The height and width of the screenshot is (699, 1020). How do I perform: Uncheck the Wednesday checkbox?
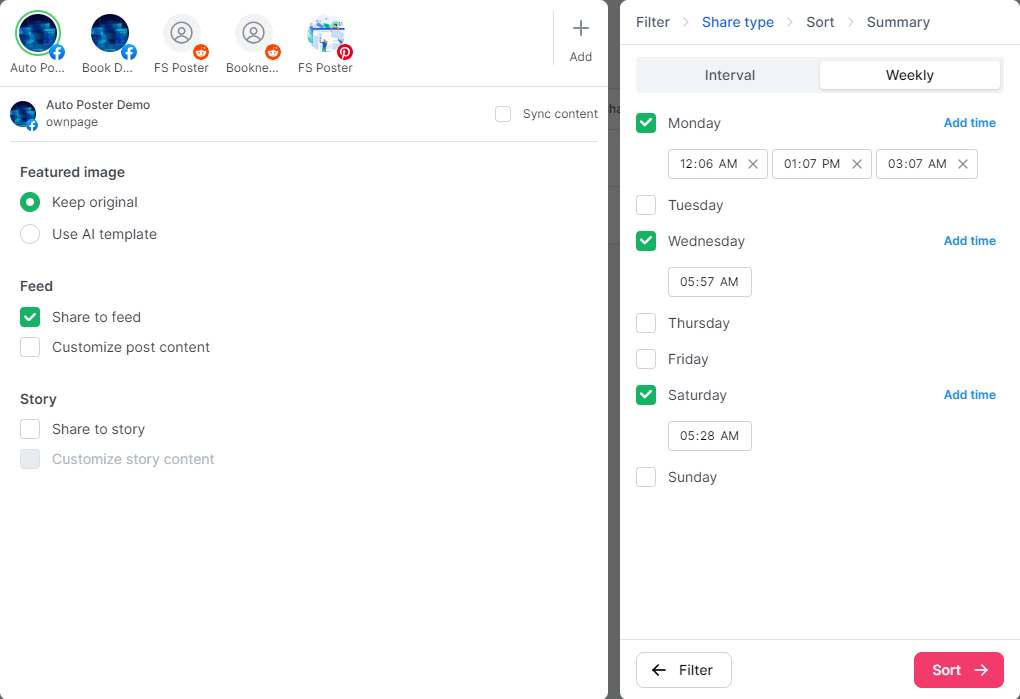pos(646,241)
